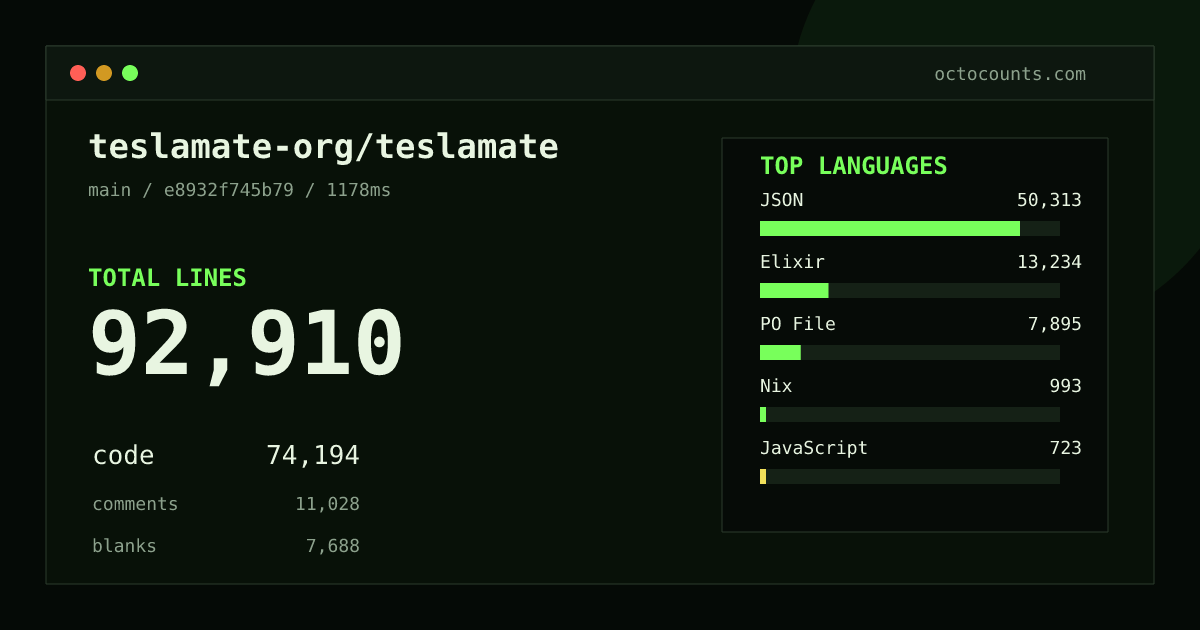Click the red close dot
This screenshot has height=630, width=1200.
tap(78, 73)
